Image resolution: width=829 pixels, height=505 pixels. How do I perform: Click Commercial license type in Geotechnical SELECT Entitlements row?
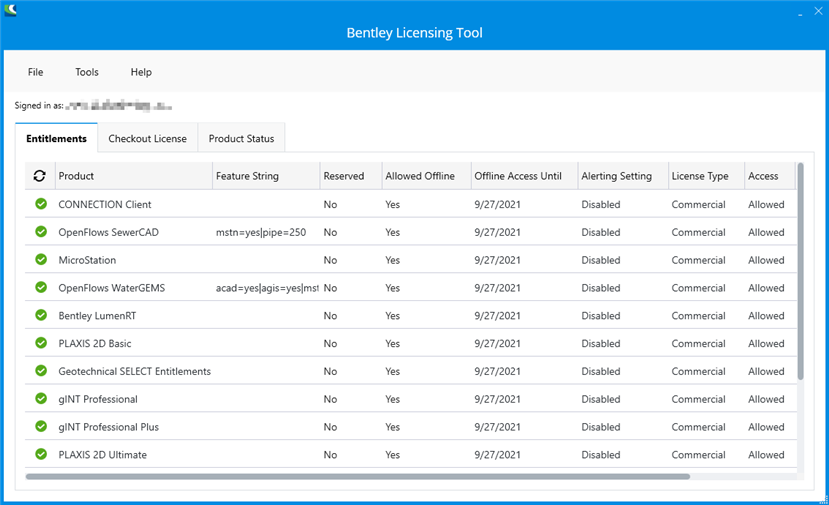click(x=698, y=371)
